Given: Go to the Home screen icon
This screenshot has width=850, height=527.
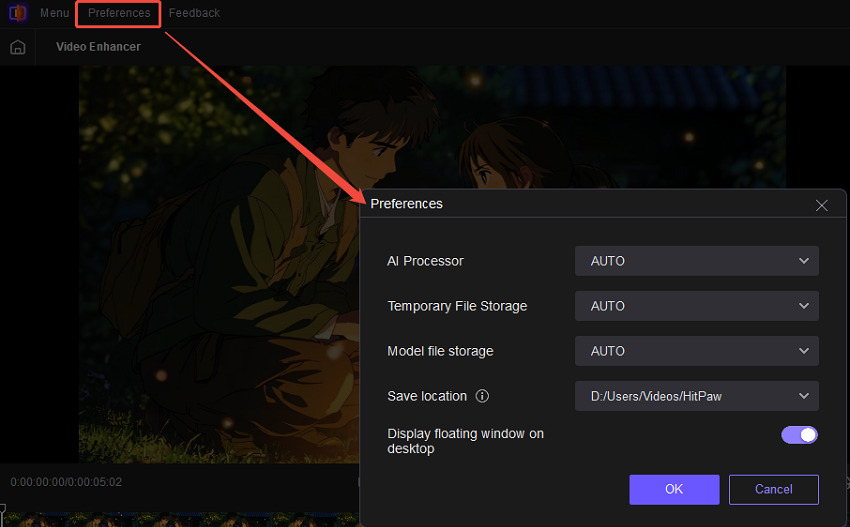Looking at the screenshot, I should pos(18,47).
